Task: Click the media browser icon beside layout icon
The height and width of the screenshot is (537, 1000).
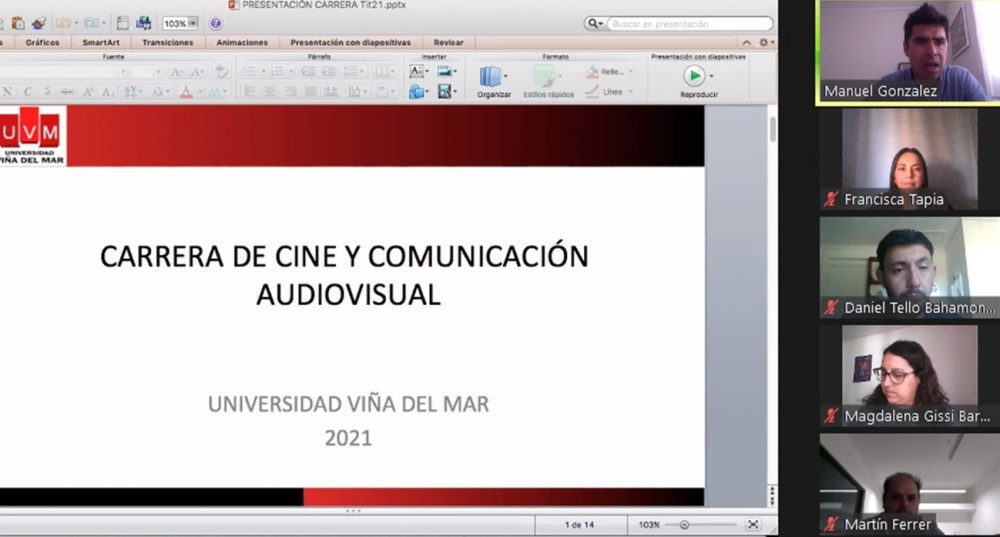Action: coord(143,24)
